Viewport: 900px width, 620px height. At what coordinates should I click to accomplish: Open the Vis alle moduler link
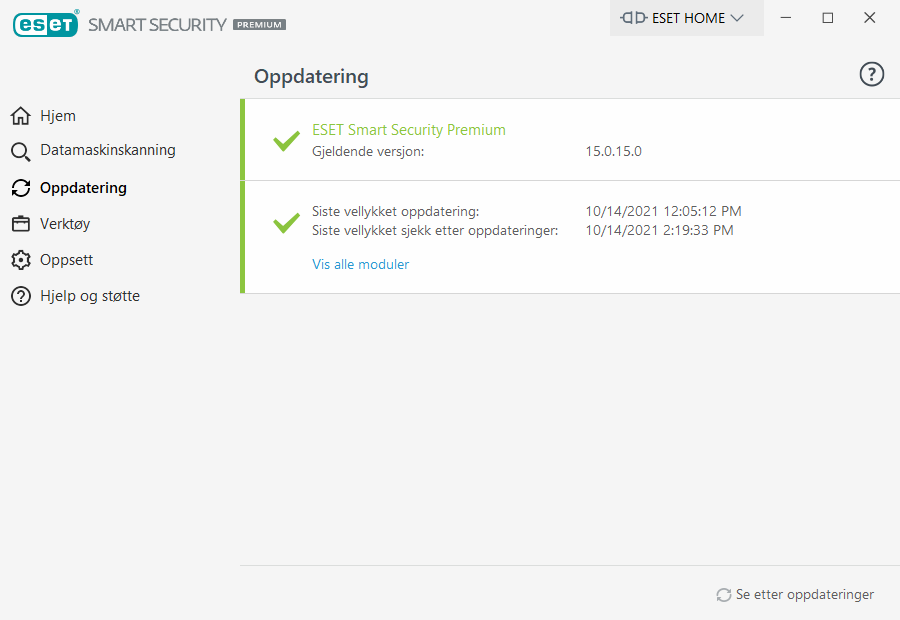pos(360,264)
